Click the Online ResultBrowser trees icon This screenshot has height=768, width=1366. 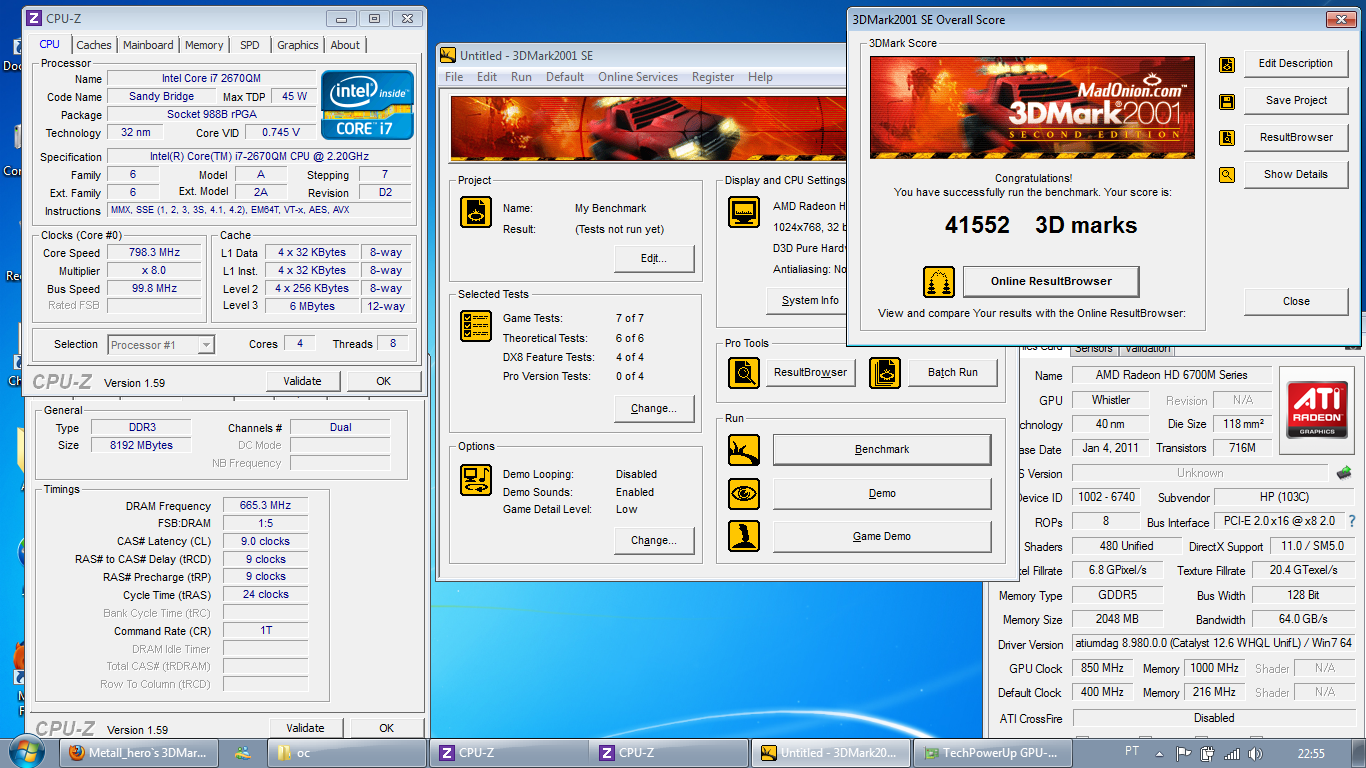[939, 282]
